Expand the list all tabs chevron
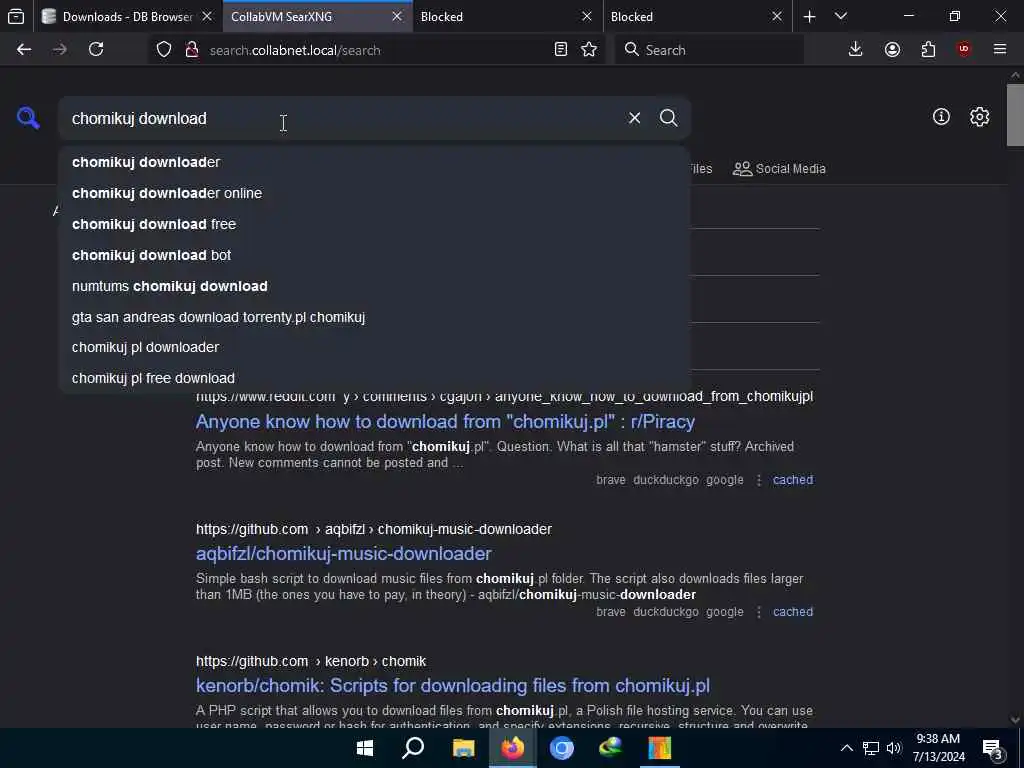This screenshot has width=1024, height=768. pos(841,16)
